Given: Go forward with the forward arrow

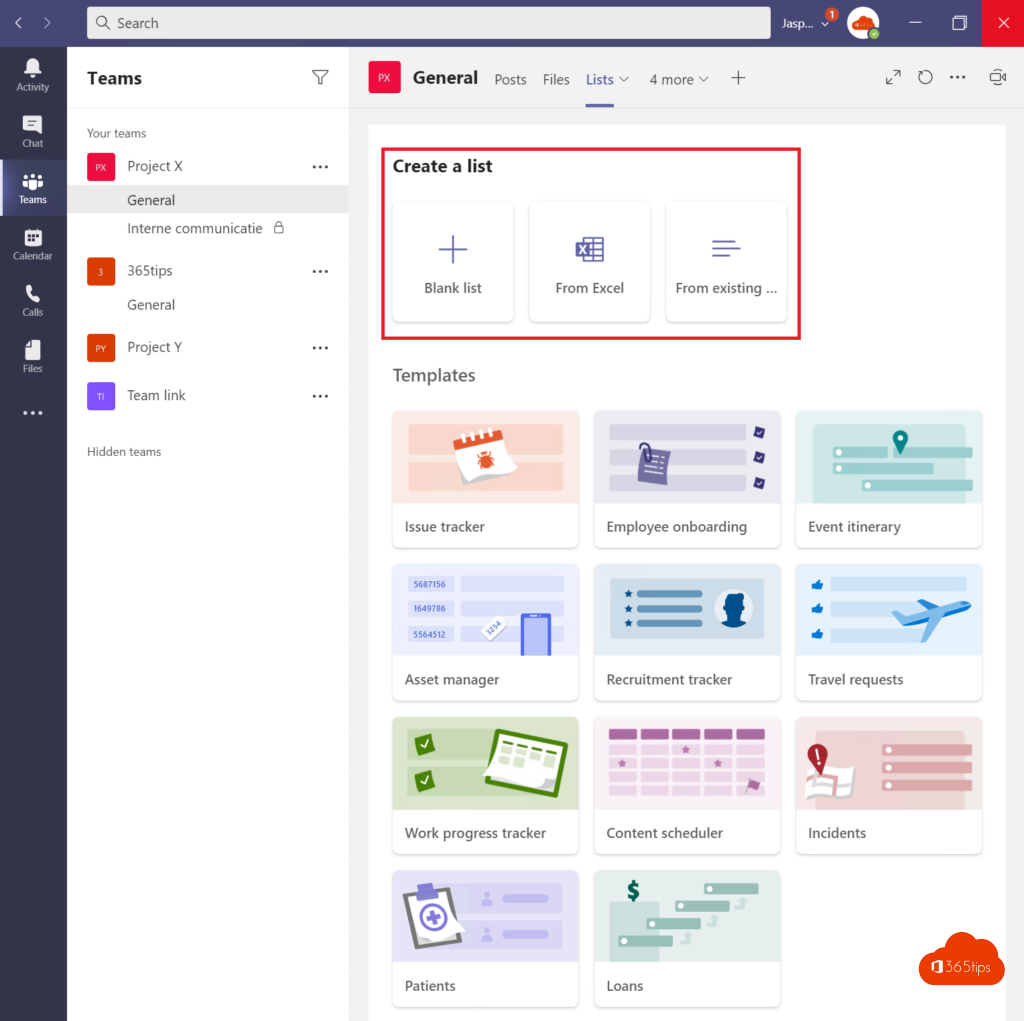Looking at the screenshot, I should pyautogui.click(x=47, y=23).
